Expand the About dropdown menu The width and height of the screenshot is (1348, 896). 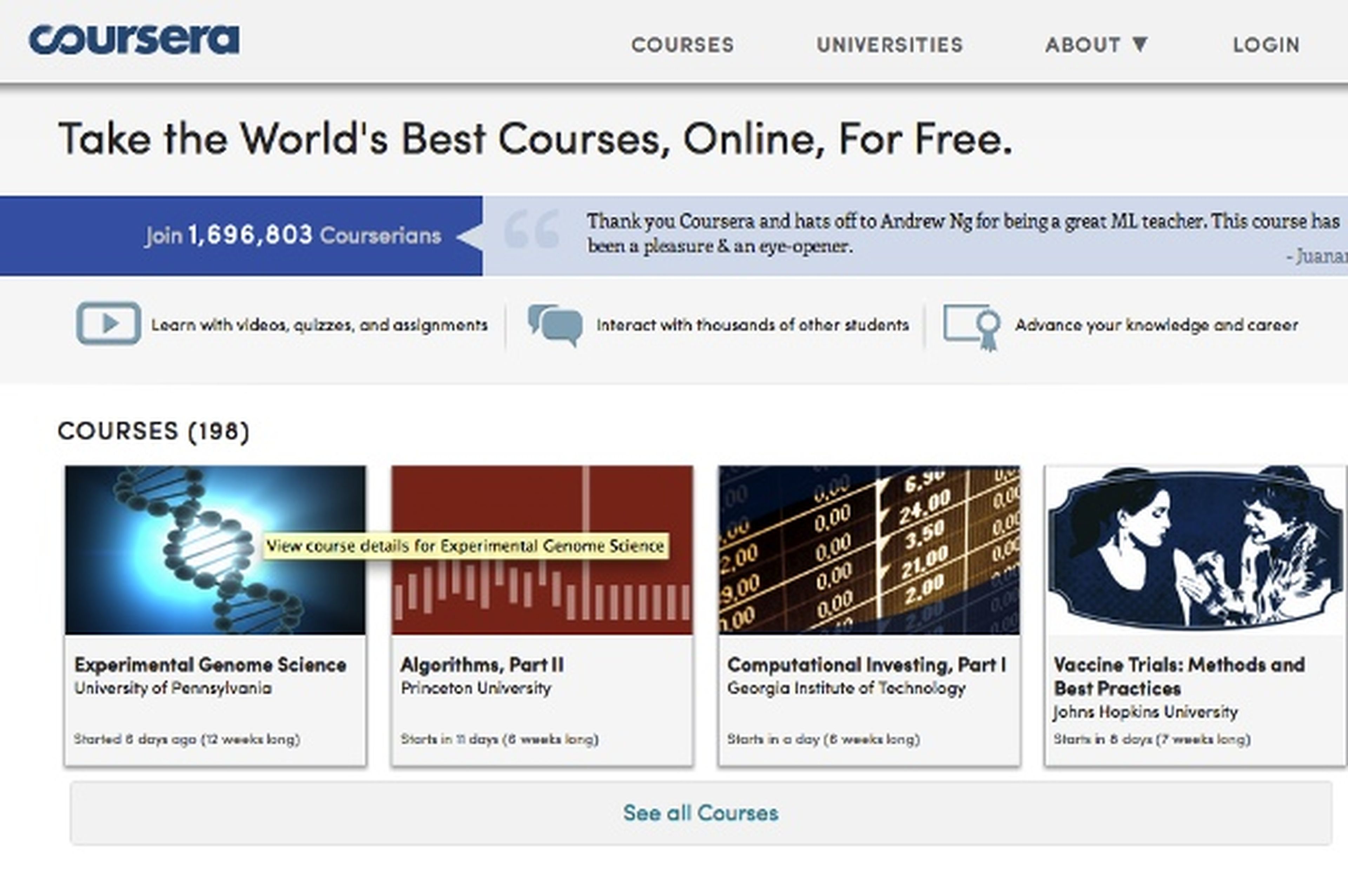click(1097, 45)
